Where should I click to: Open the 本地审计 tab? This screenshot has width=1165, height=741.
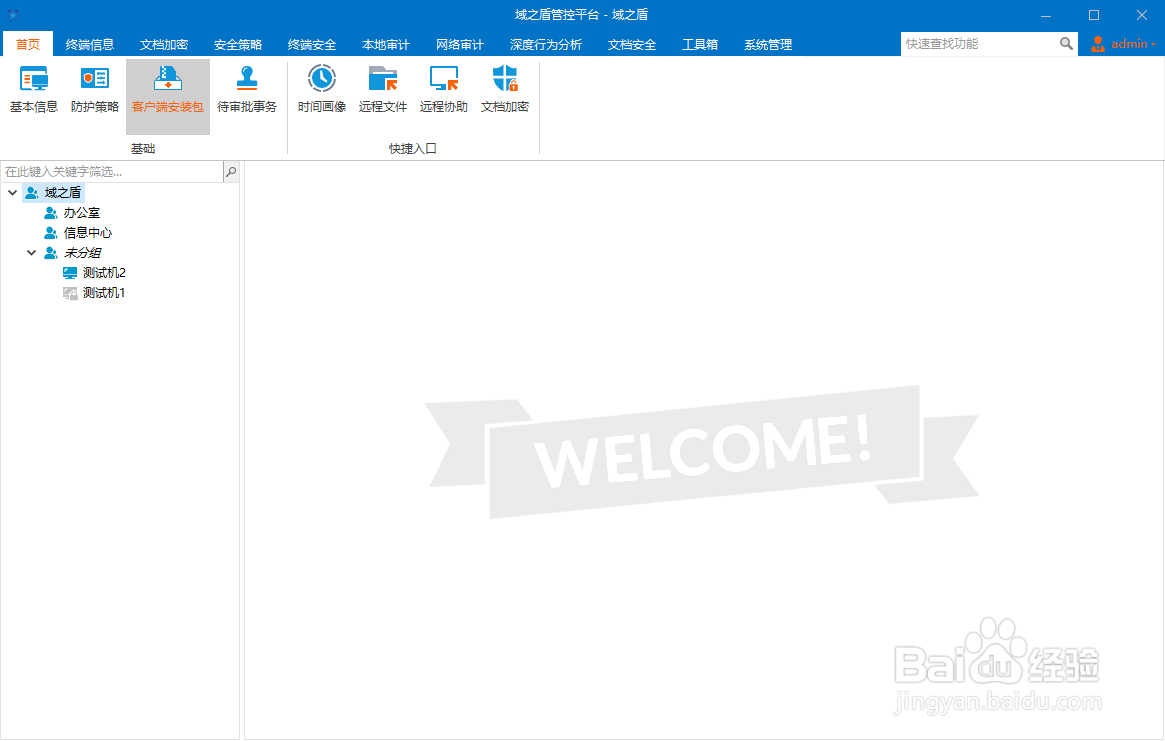coord(386,45)
